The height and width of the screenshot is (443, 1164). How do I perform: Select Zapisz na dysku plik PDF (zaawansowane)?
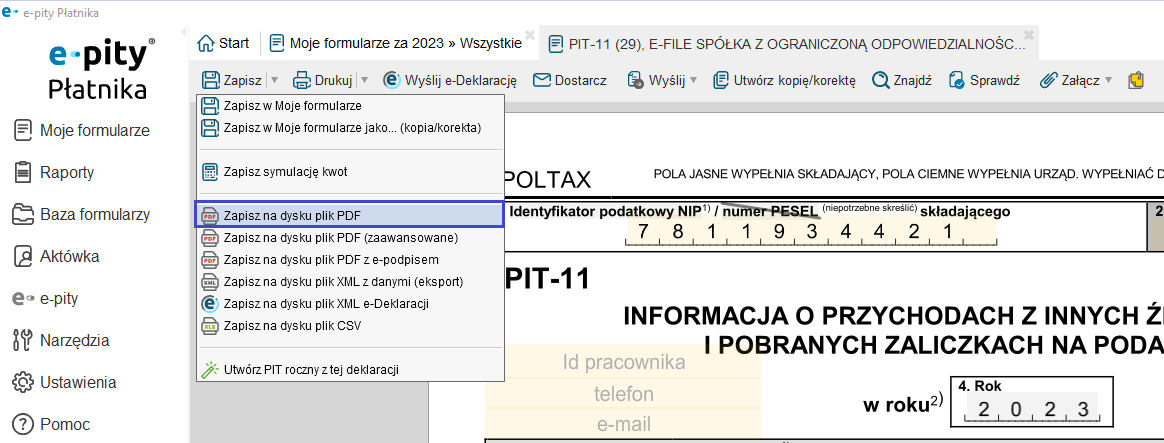[350, 238]
